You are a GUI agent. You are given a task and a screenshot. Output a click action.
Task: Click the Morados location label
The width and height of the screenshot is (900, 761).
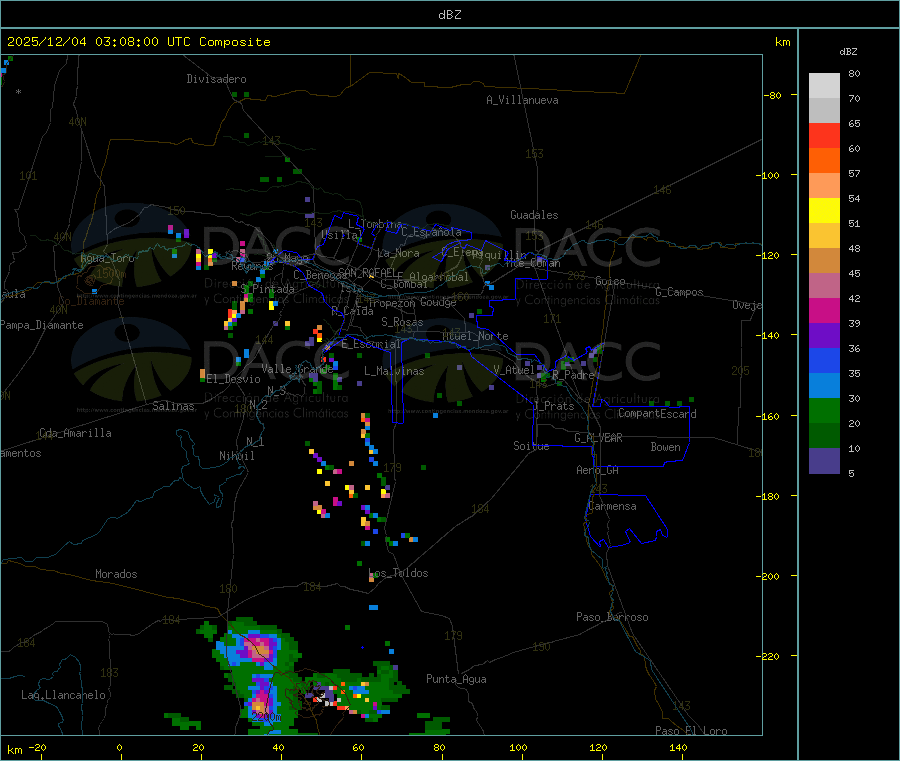click(117, 574)
